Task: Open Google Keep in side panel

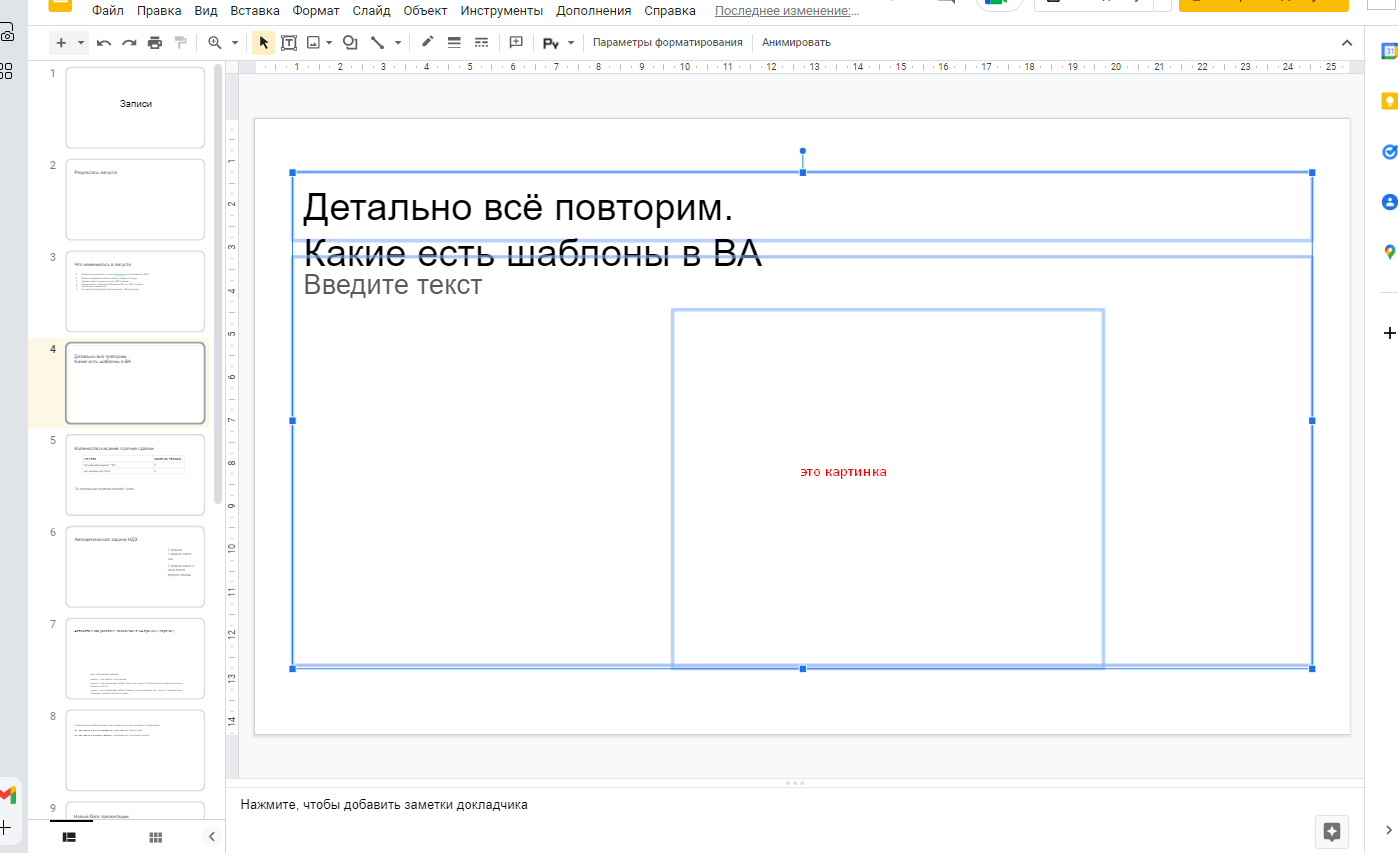Action: click(x=1389, y=101)
